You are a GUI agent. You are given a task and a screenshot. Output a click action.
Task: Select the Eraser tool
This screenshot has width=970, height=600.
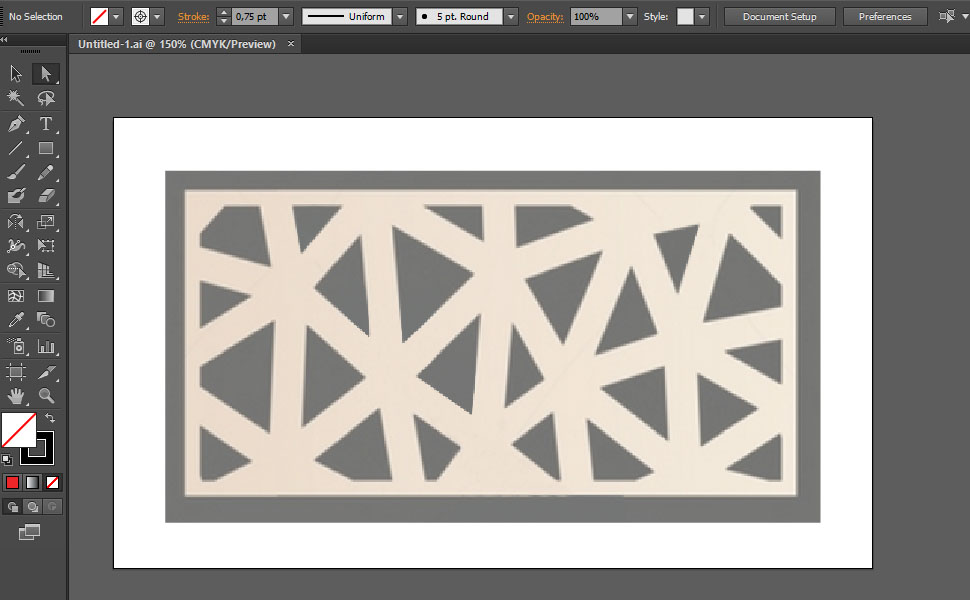46,196
